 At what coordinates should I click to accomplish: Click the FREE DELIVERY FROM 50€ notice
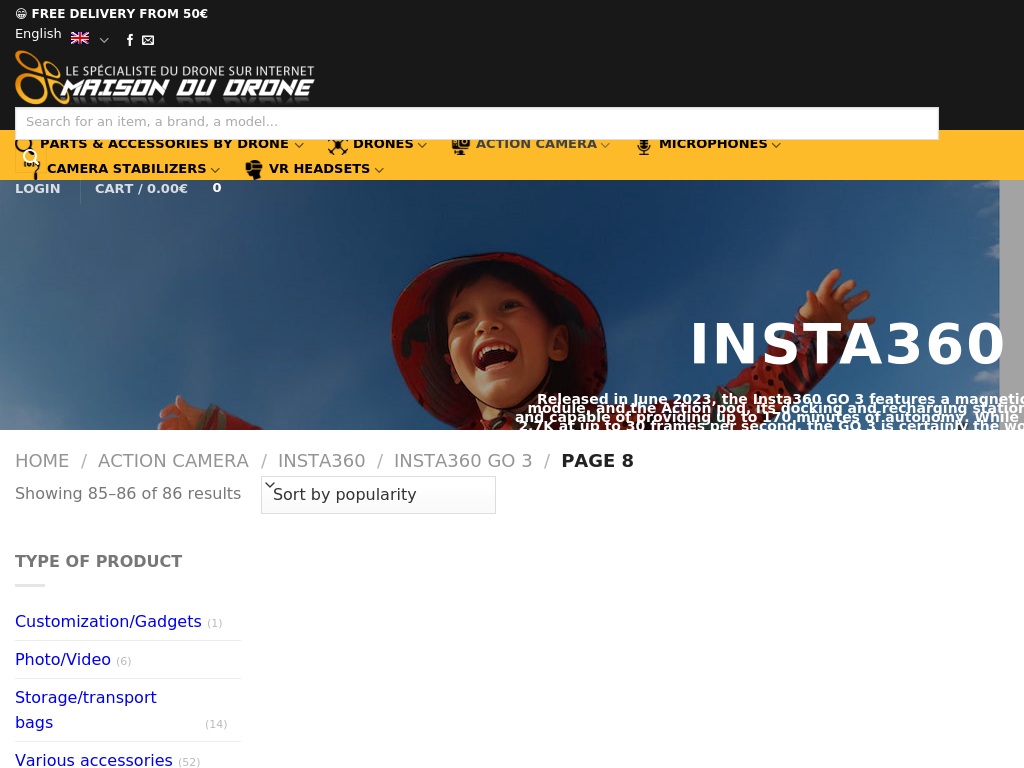tap(120, 14)
